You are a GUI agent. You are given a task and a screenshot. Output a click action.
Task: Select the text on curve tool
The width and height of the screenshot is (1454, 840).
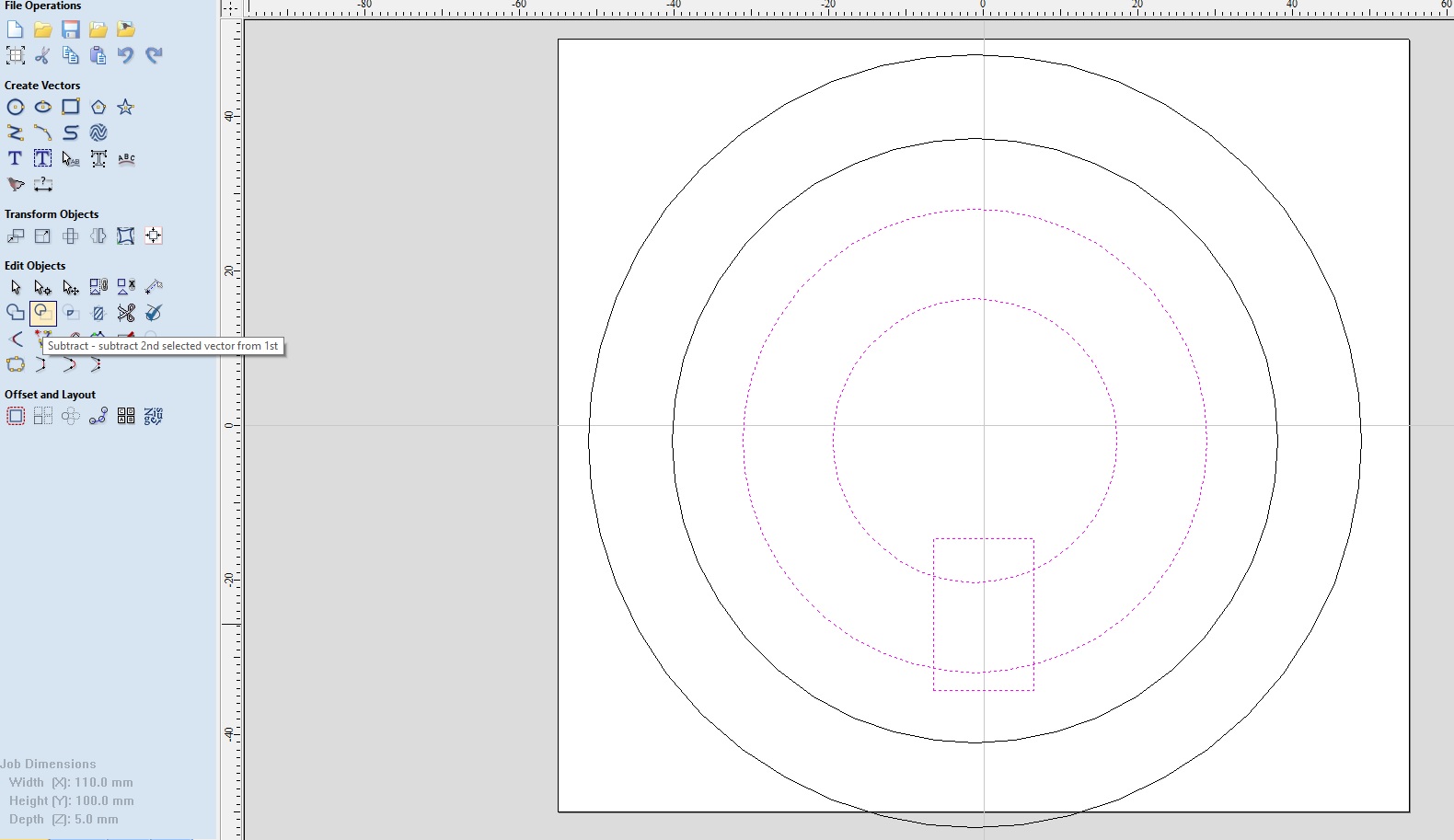(x=126, y=158)
